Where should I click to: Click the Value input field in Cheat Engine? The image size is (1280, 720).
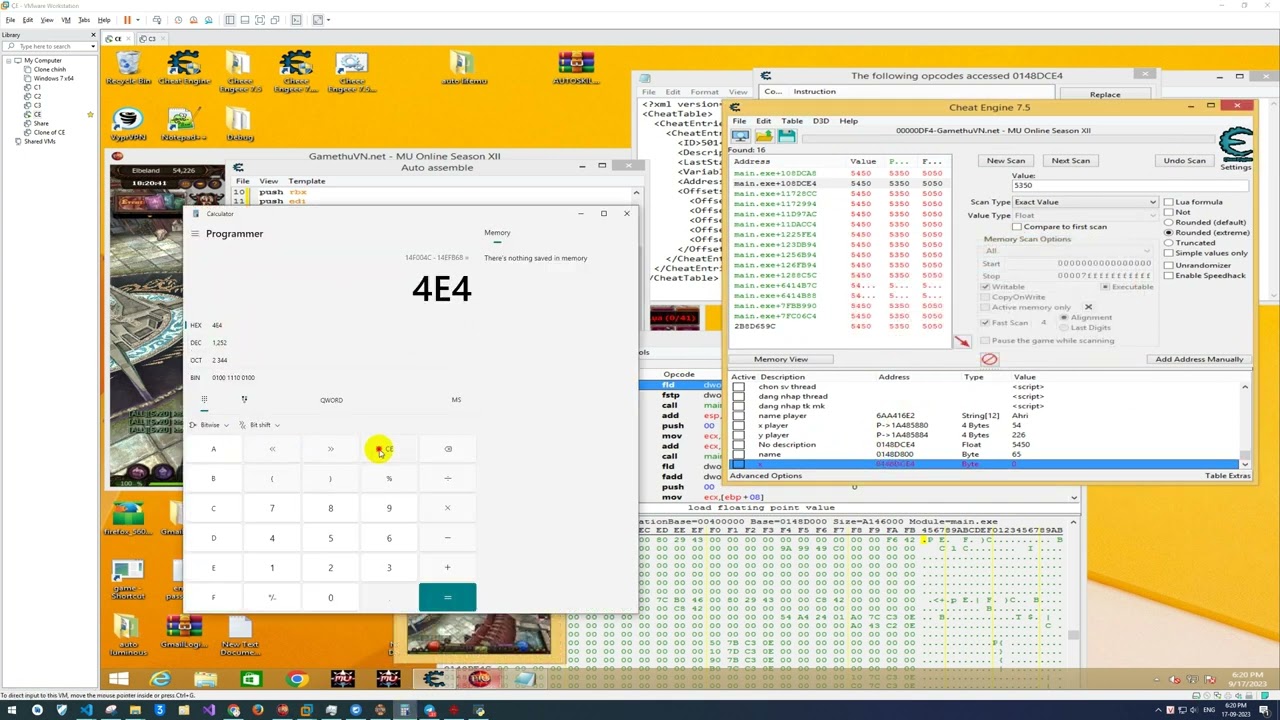[x=1130, y=186]
